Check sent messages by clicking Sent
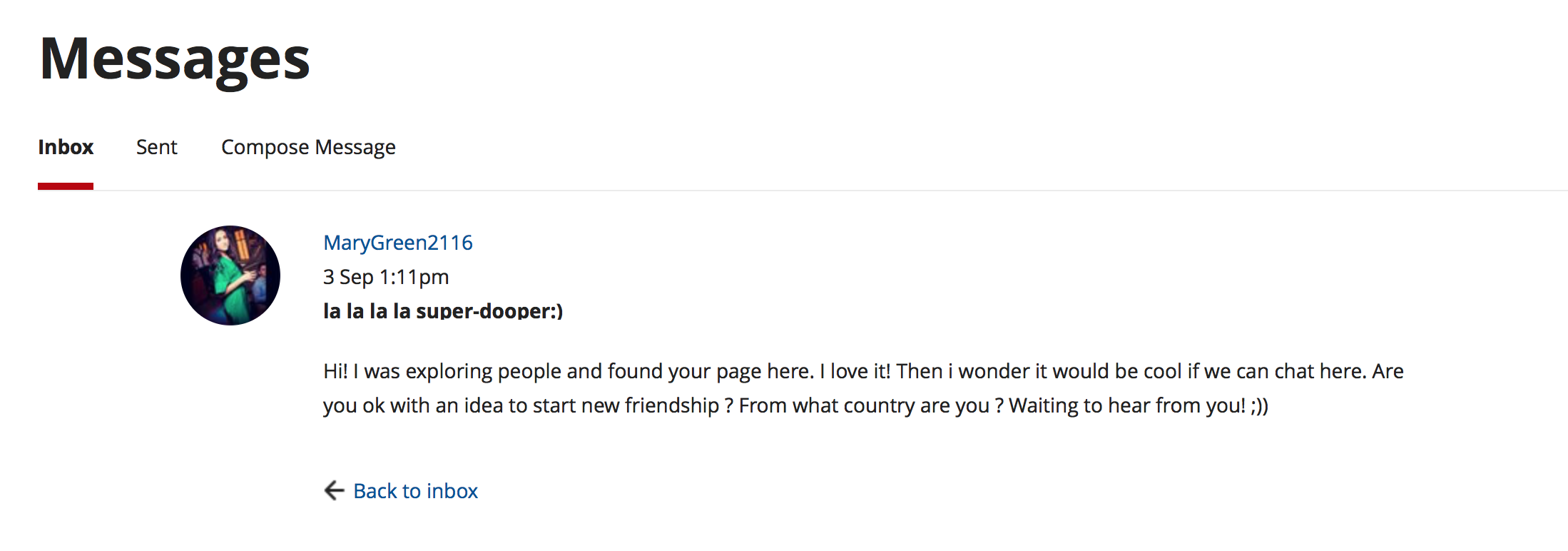Screen dimensions: 1568x551 point(156,148)
